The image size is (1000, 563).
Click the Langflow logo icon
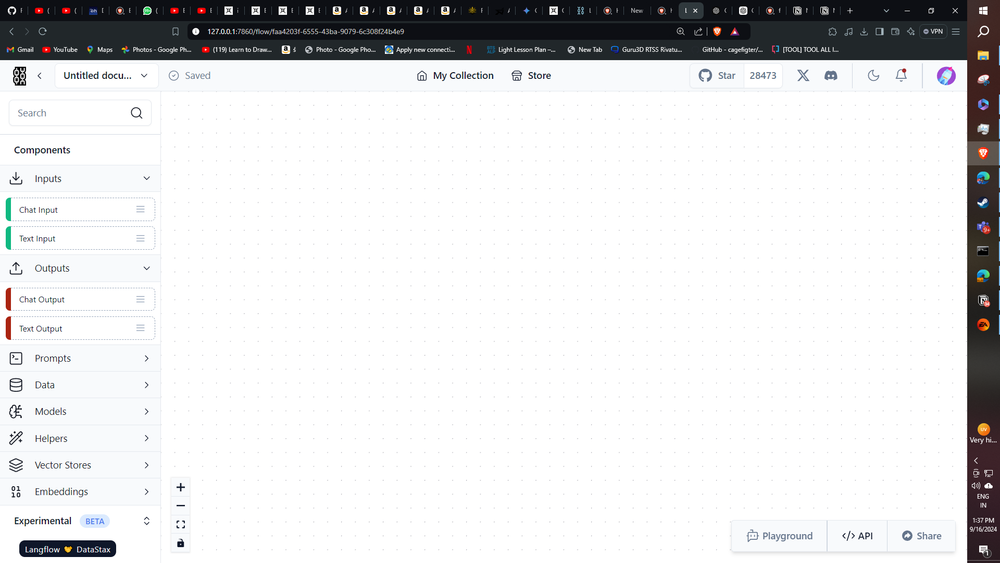[x=20, y=76]
